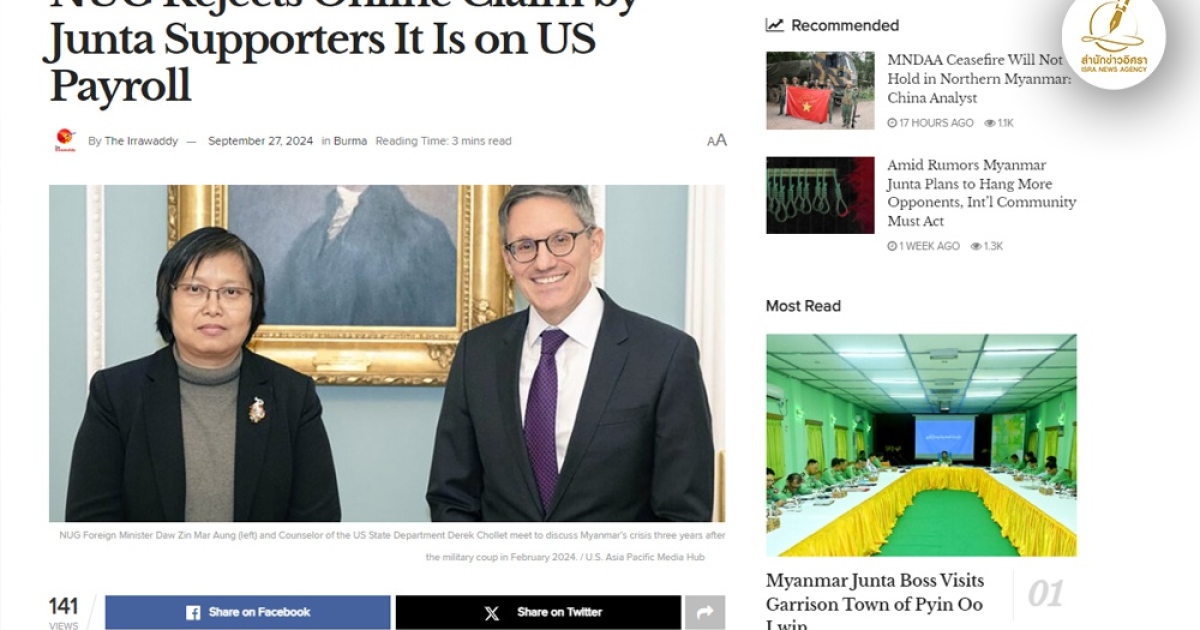Share on Facebook button
This screenshot has height=630, width=1200.
pos(248,612)
